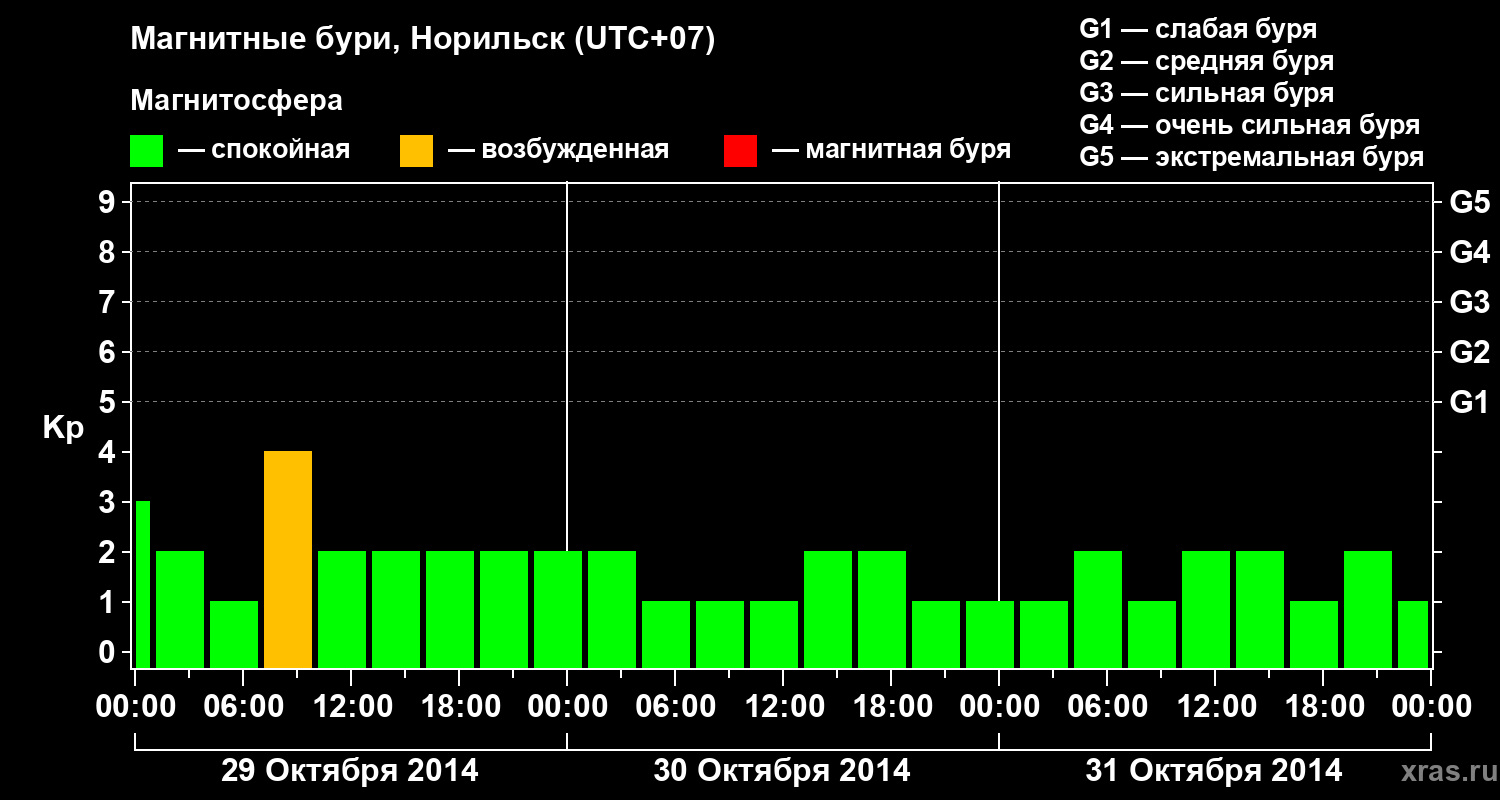Click the y-axis label '5'
The height and width of the screenshot is (800, 1500).
pyautogui.click(x=109, y=402)
